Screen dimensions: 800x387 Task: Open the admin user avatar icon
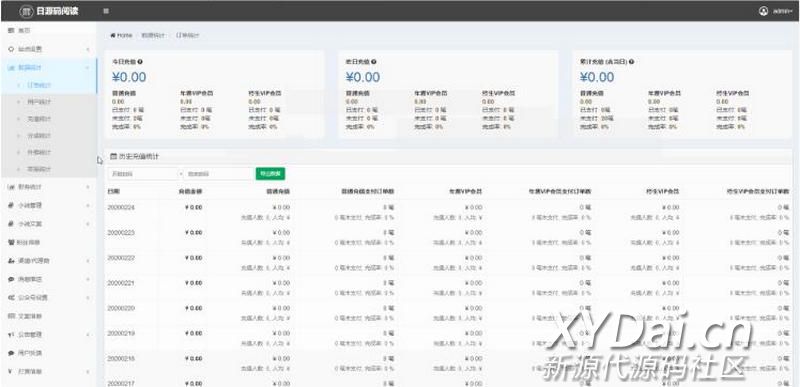(x=763, y=11)
